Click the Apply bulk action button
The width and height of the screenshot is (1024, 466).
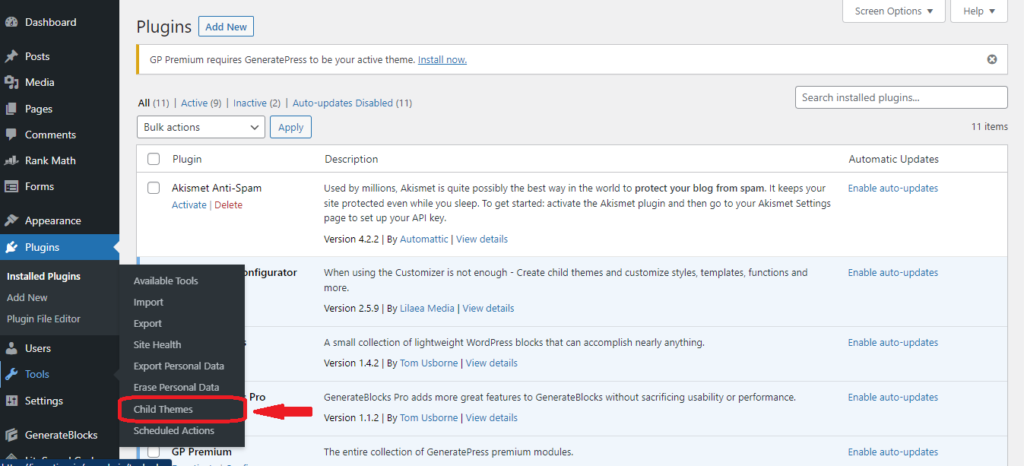tap(291, 127)
